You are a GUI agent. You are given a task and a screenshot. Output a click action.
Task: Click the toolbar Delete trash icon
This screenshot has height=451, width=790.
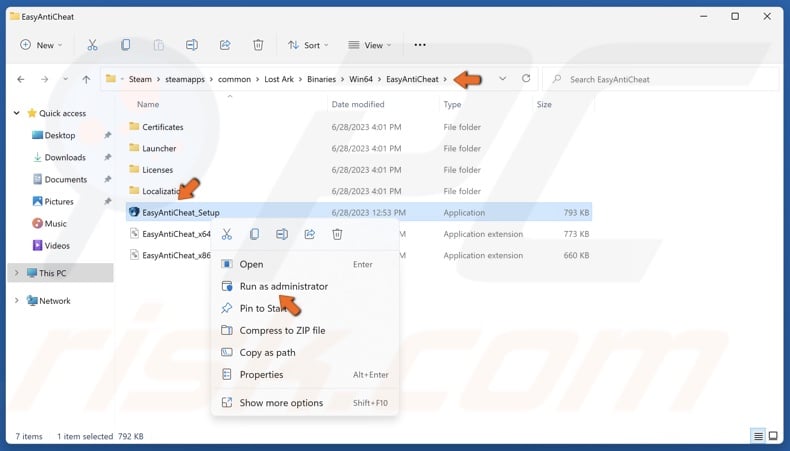(258, 45)
